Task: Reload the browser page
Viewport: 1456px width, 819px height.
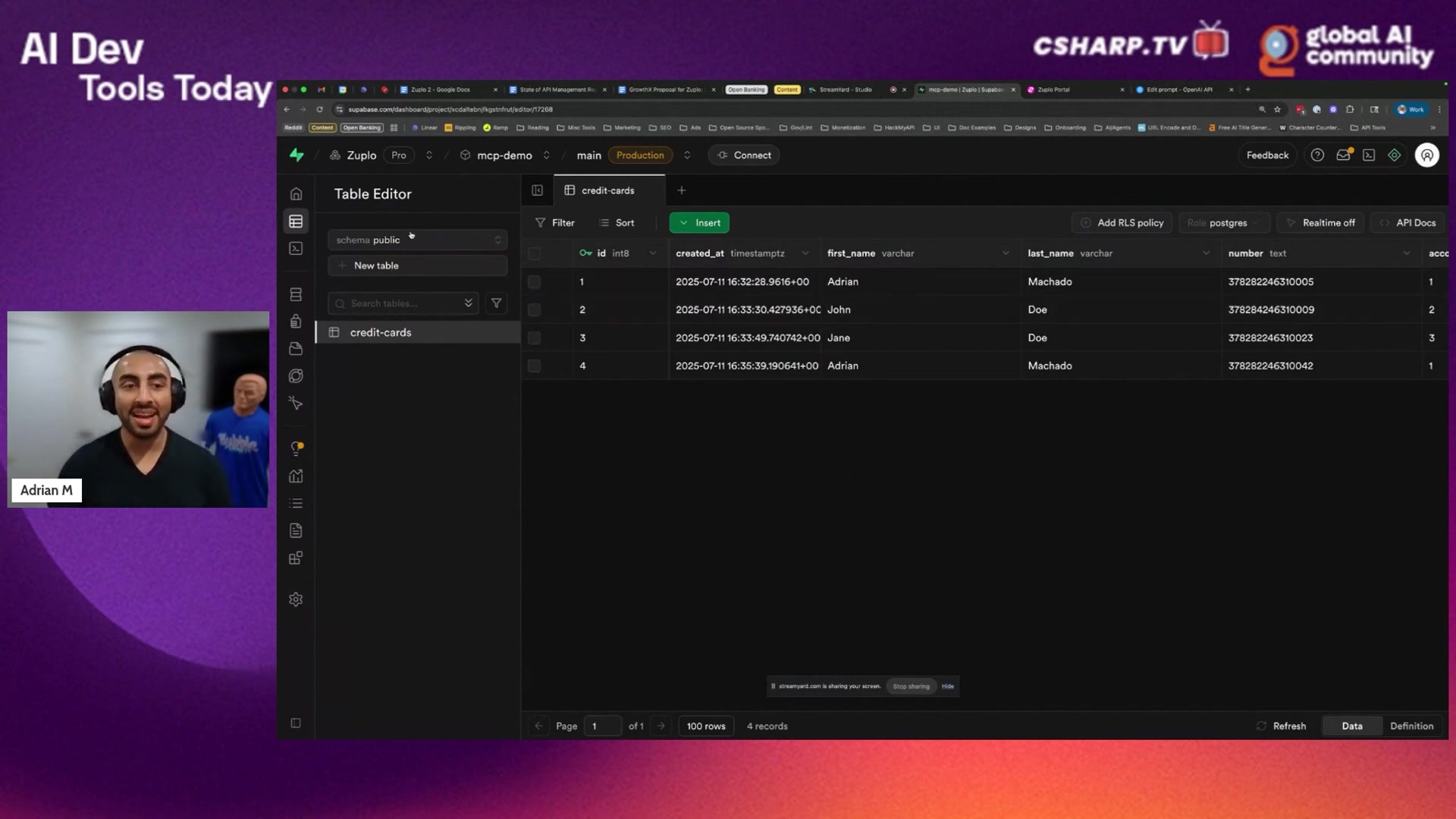Action: 319,109
